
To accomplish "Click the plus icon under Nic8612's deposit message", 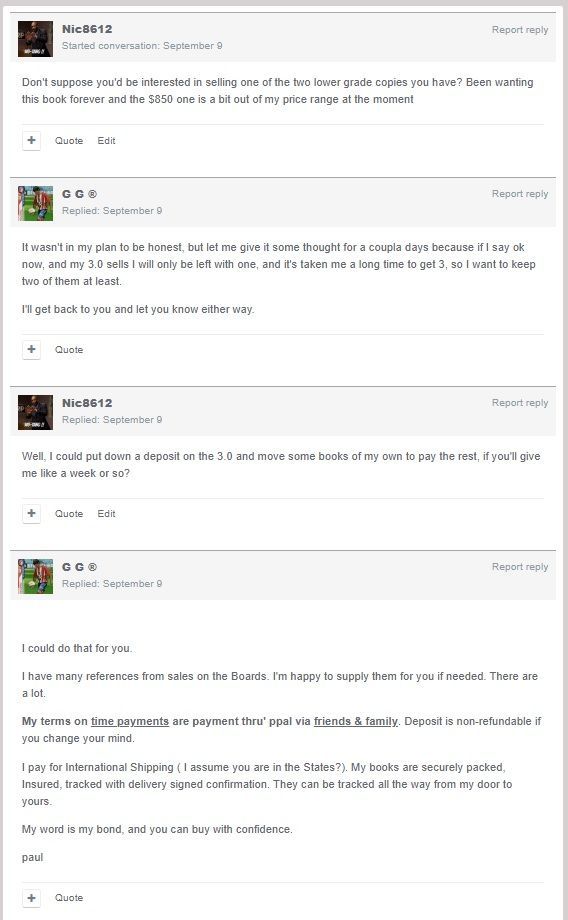I will [x=31, y=513].
